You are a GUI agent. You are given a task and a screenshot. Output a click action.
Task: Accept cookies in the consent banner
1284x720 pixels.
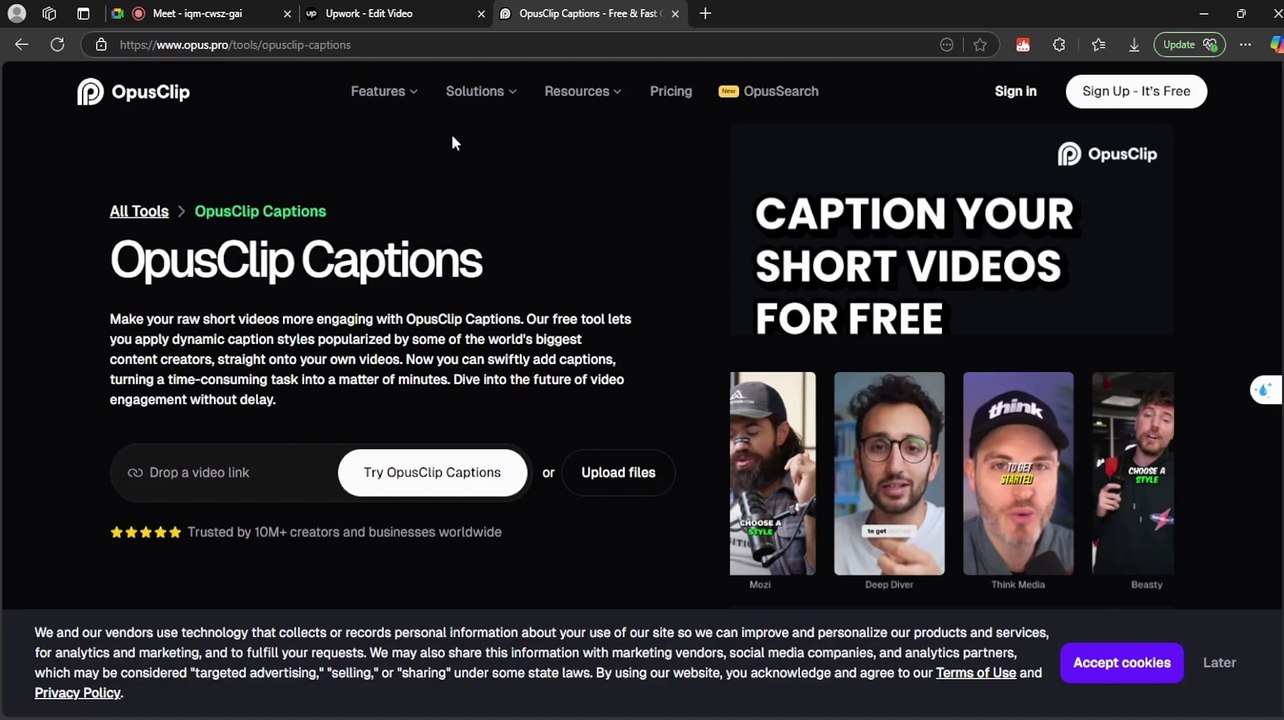pyautogui.click(x=1122, y=663)
